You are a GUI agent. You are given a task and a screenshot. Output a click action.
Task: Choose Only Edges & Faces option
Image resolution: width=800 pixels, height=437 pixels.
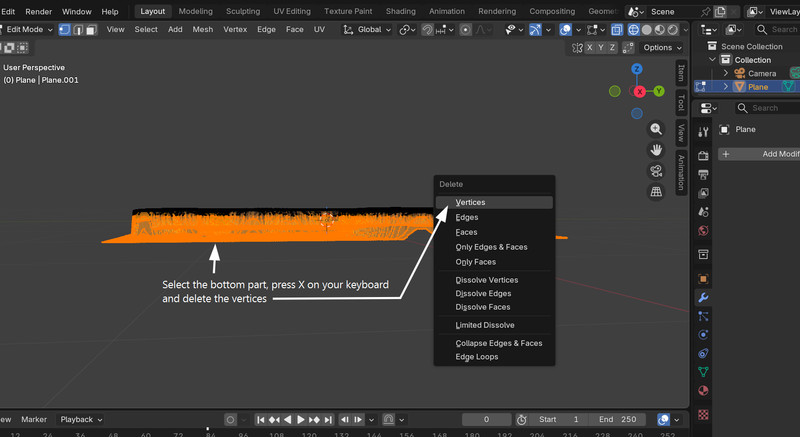tap(494, 247)
